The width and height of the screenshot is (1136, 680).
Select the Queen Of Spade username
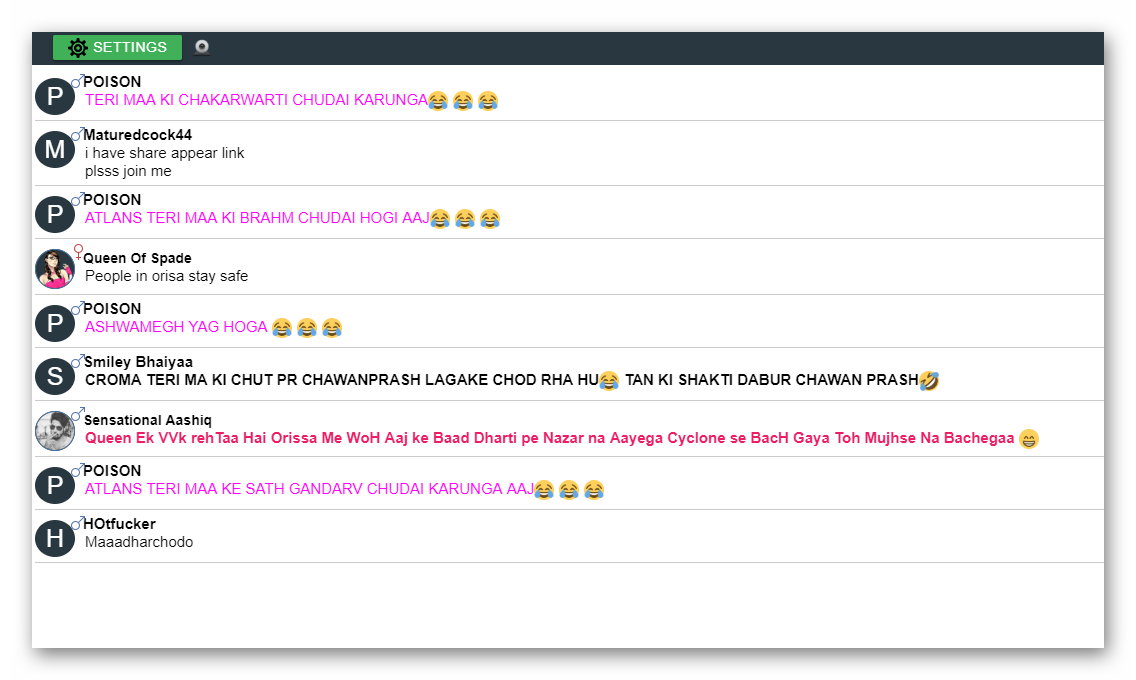tap(137, 258)
